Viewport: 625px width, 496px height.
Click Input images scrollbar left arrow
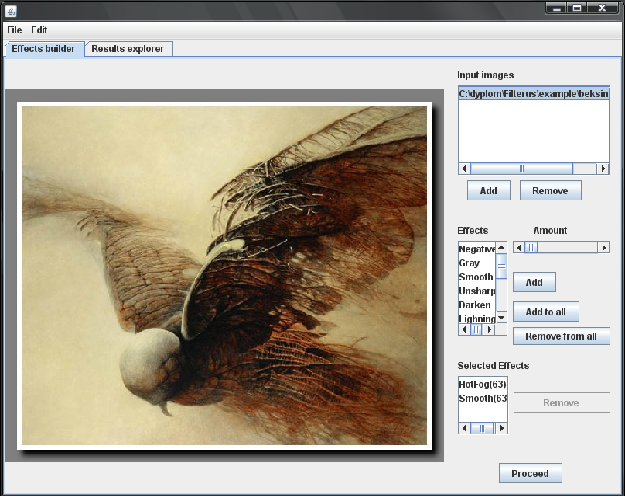[x=464, y=169]
